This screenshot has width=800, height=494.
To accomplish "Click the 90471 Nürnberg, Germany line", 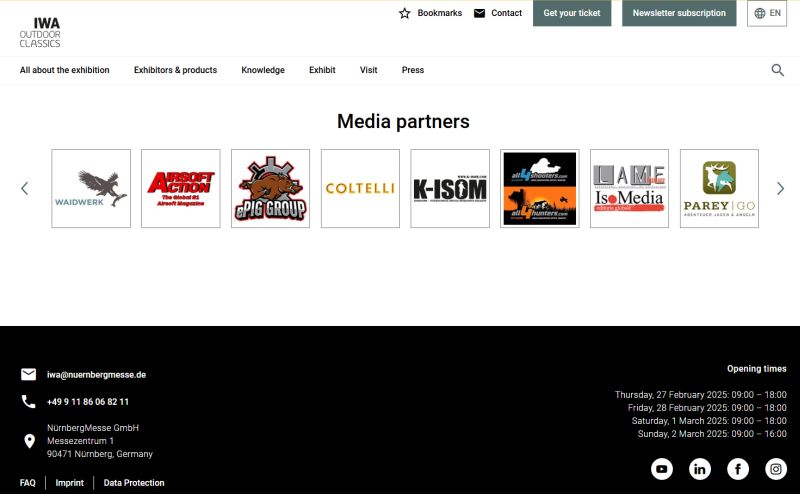I will 99,454.
